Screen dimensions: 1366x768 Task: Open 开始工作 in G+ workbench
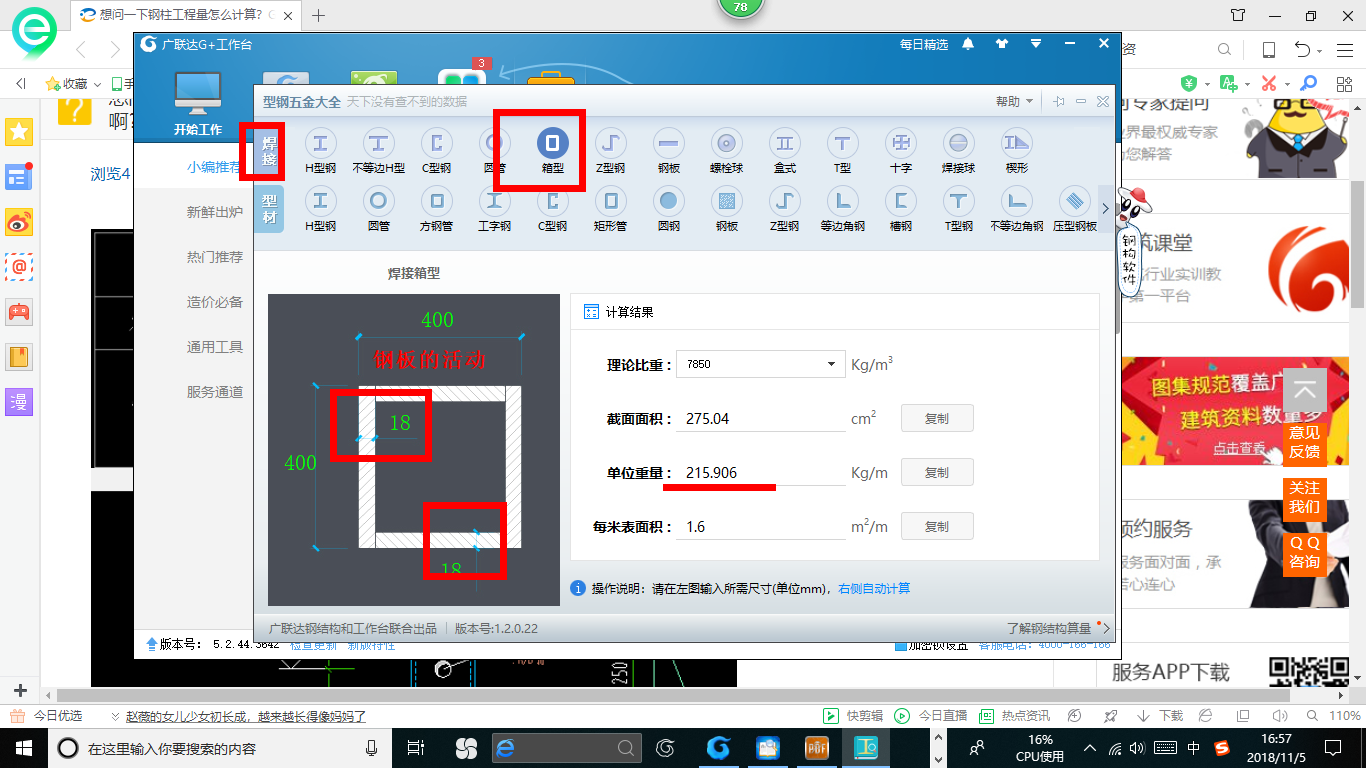pos(198,103)
